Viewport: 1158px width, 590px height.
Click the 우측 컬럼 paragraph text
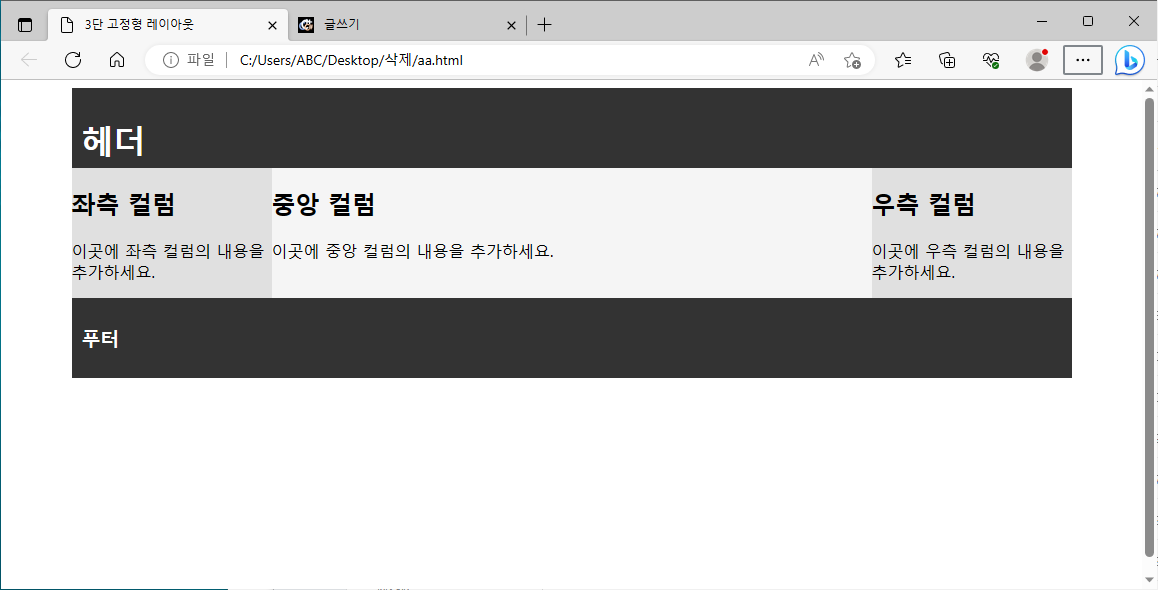968,261
